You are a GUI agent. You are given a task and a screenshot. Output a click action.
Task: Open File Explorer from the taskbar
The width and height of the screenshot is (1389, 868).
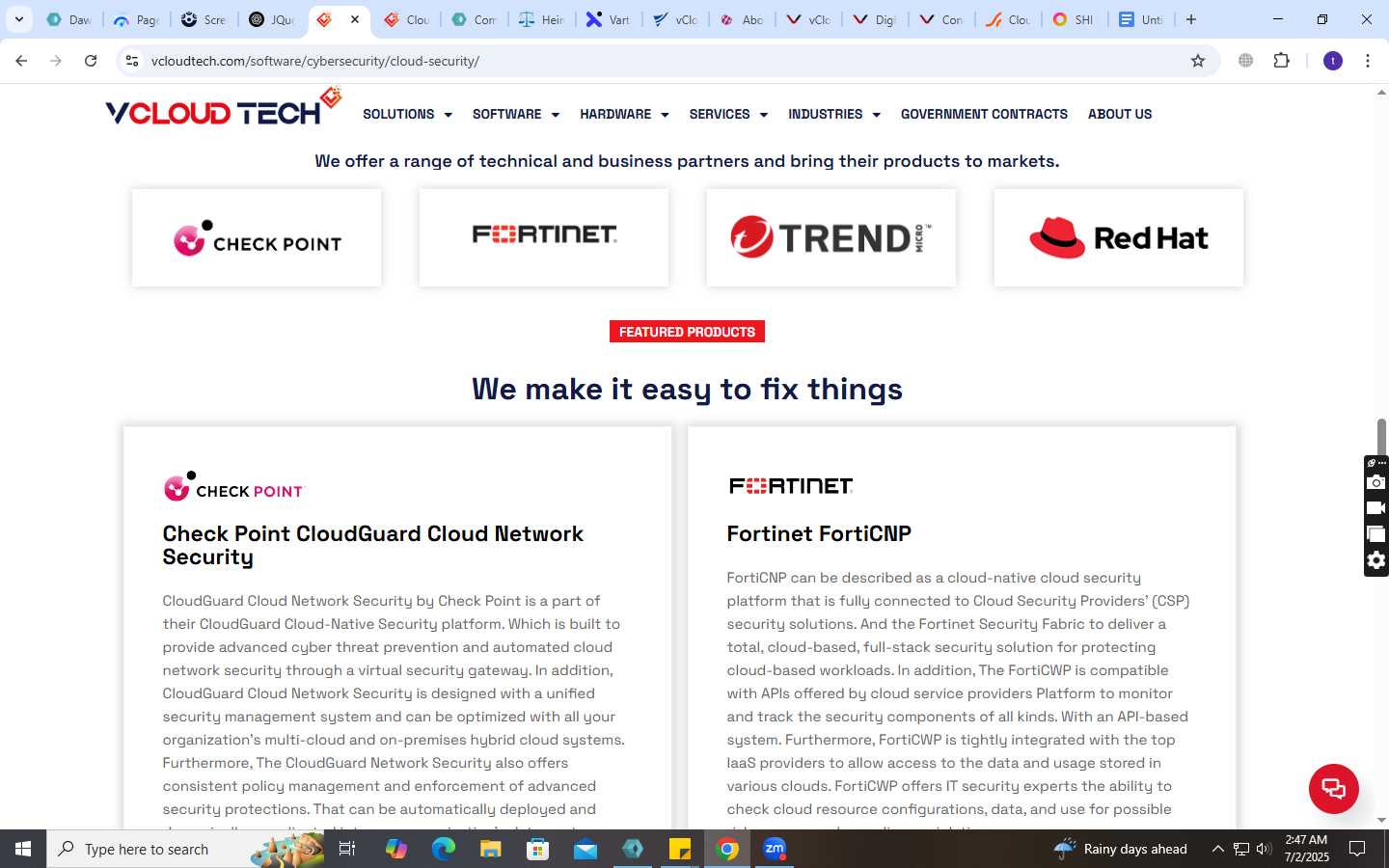[x=490, y=849]
